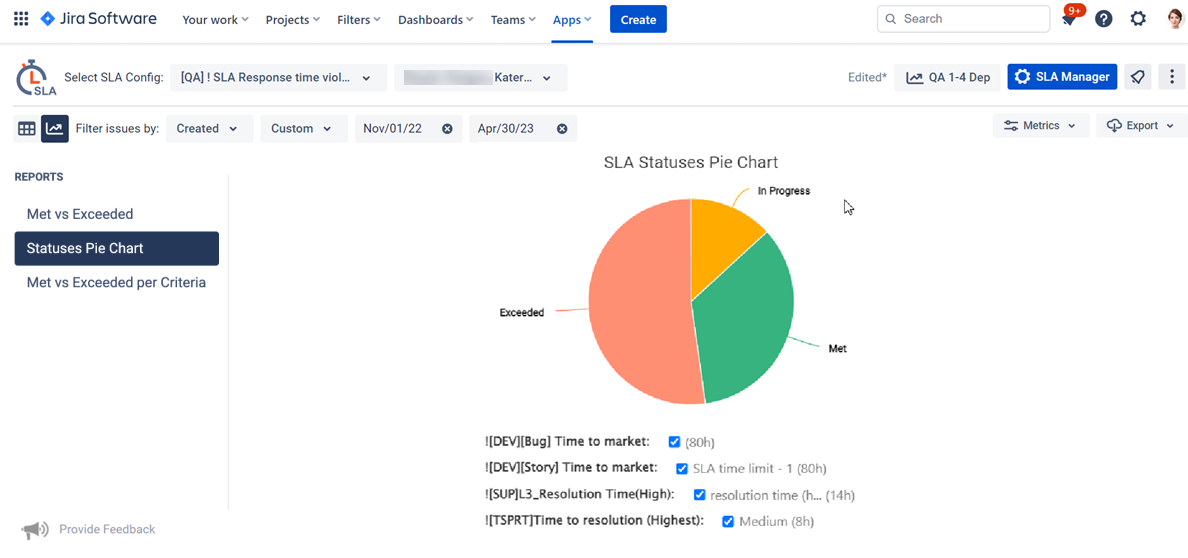Clear the Nov/01/22 start date

[x=447, y=129]
